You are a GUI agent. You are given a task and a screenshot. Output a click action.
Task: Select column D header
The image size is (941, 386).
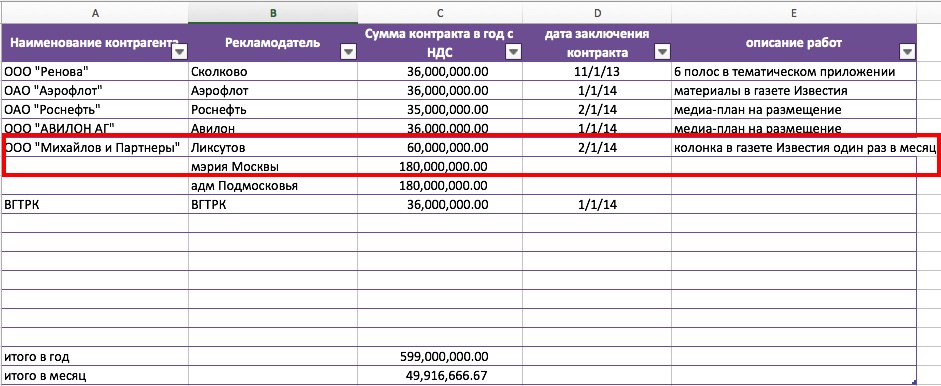(x=597, y=13)
